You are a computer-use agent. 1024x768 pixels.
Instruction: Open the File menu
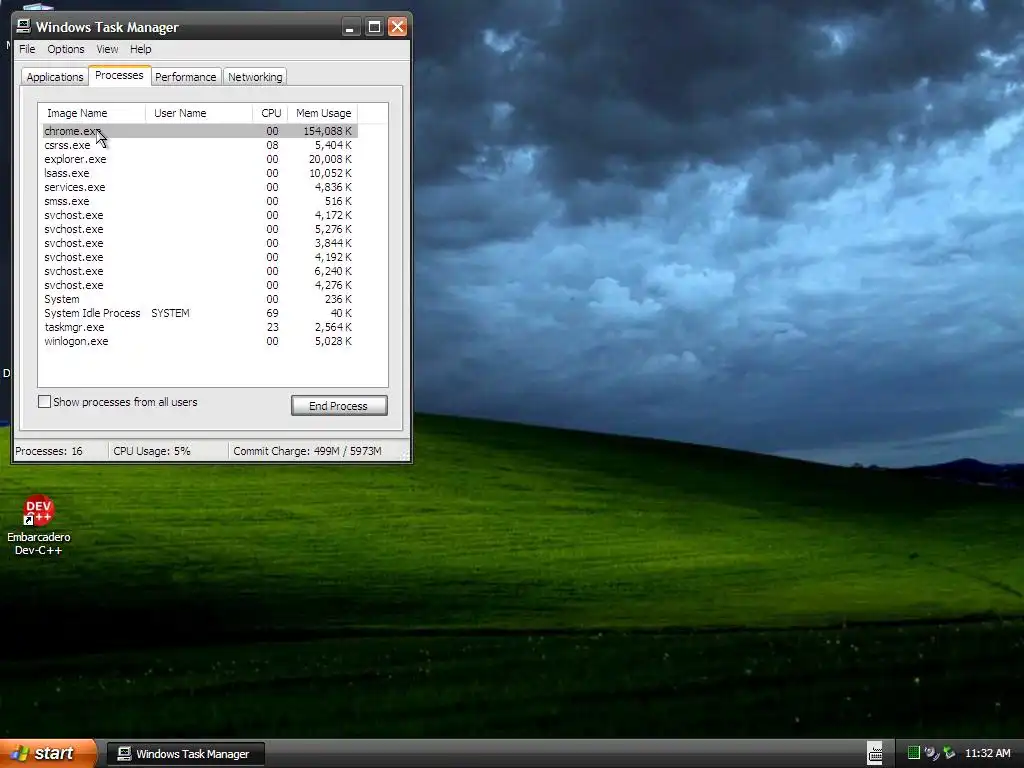tap(27, 49)
